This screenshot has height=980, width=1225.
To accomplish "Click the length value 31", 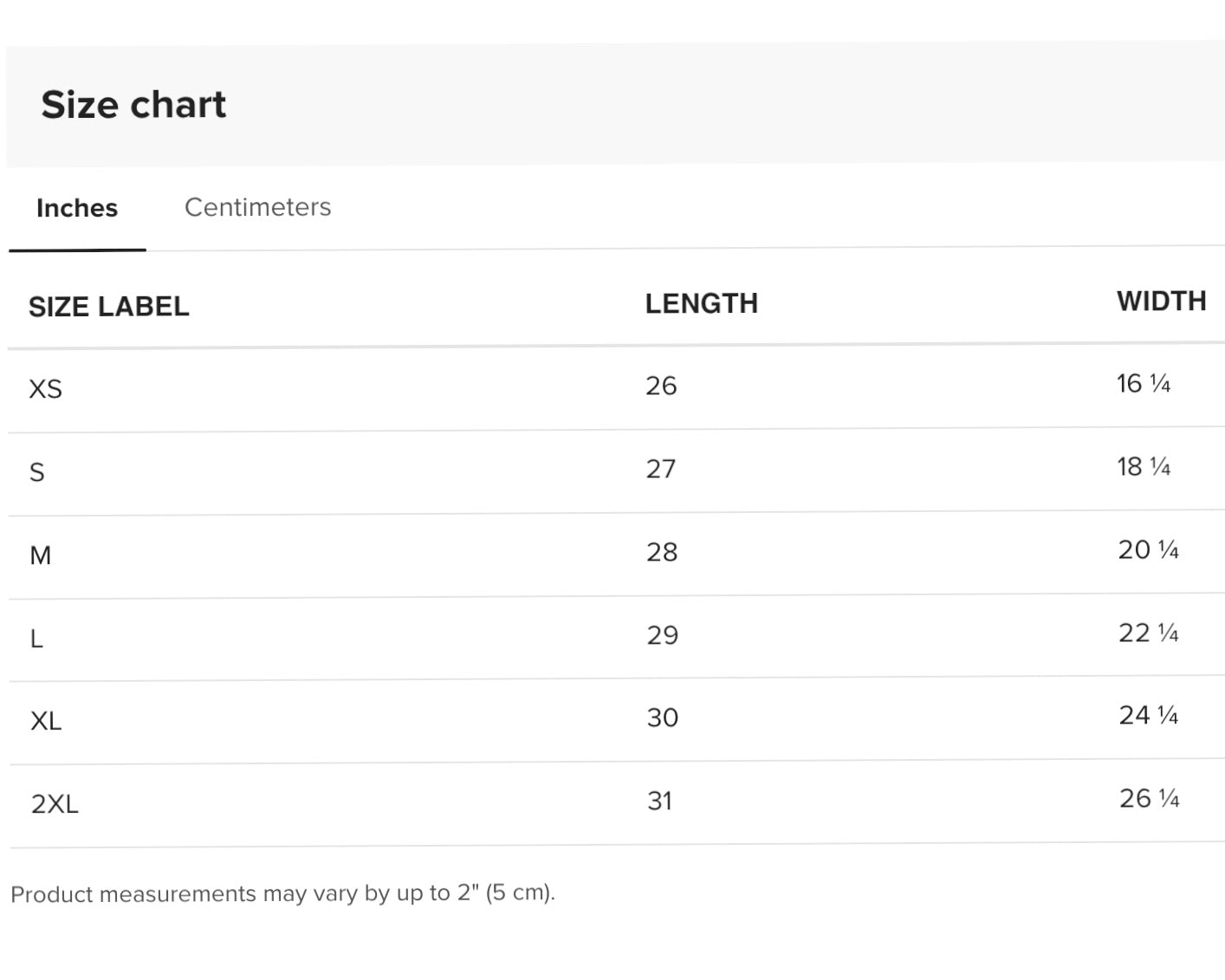I will click(659, 801).
